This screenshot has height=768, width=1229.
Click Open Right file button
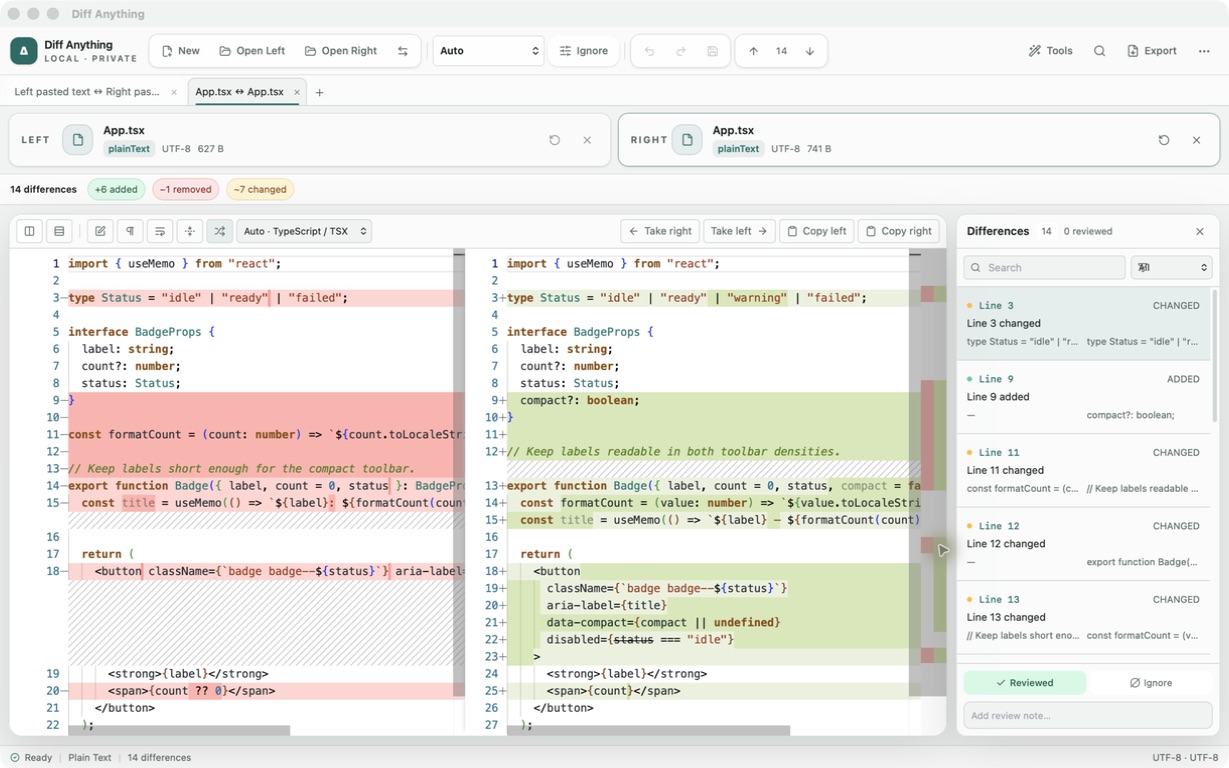[341, 51]
